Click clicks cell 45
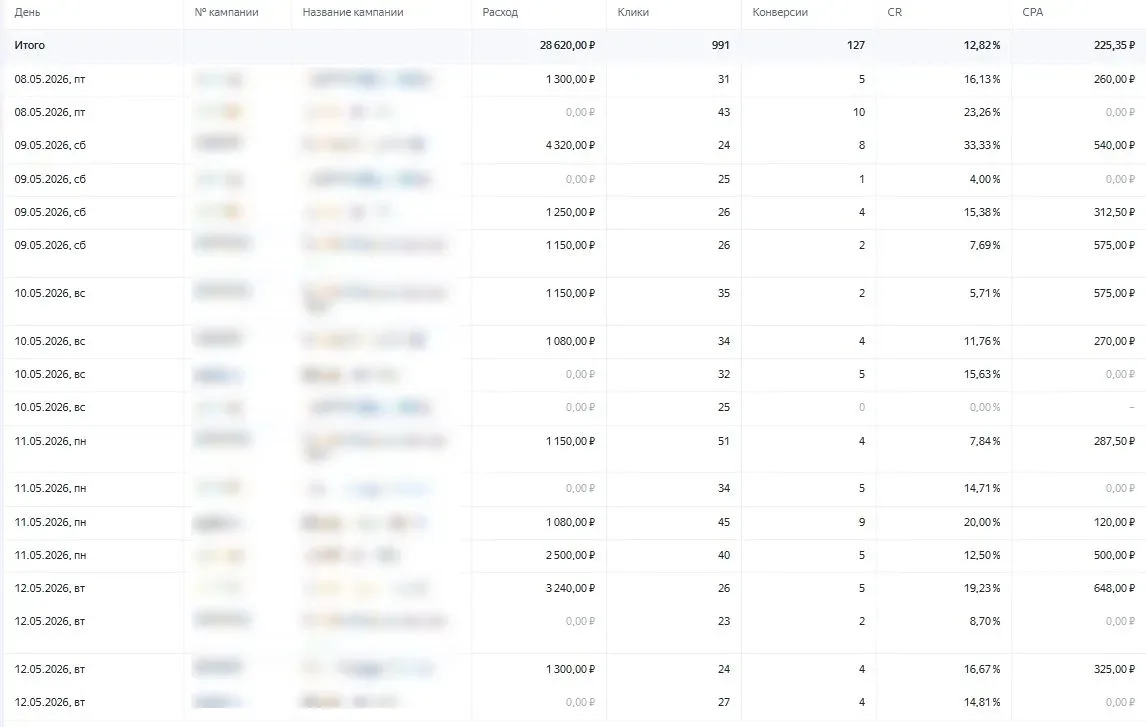 pyautogui.click(x=724, y=522)
